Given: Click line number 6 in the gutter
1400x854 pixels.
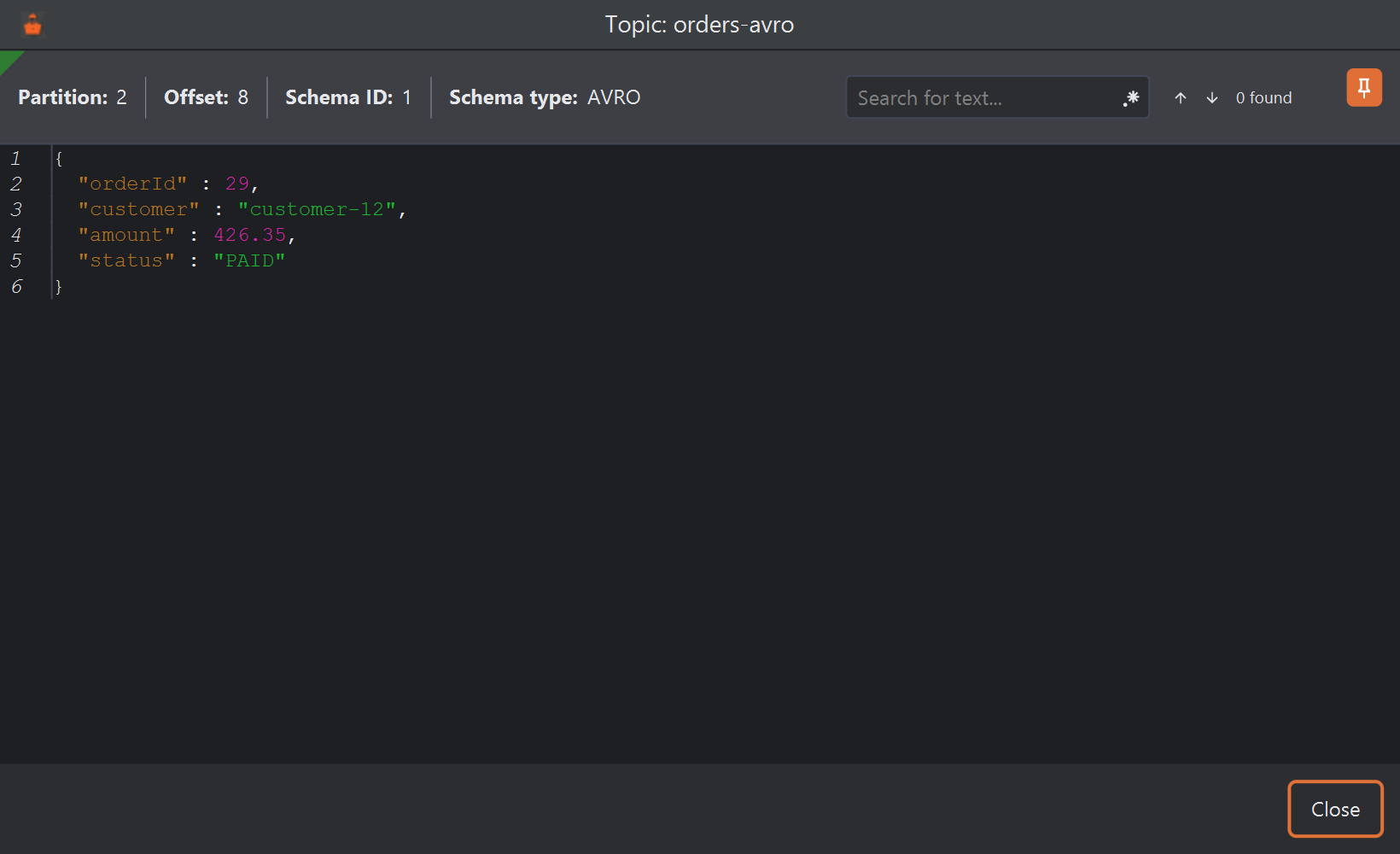Looking at the screenshot, I should tap(16, 286).
